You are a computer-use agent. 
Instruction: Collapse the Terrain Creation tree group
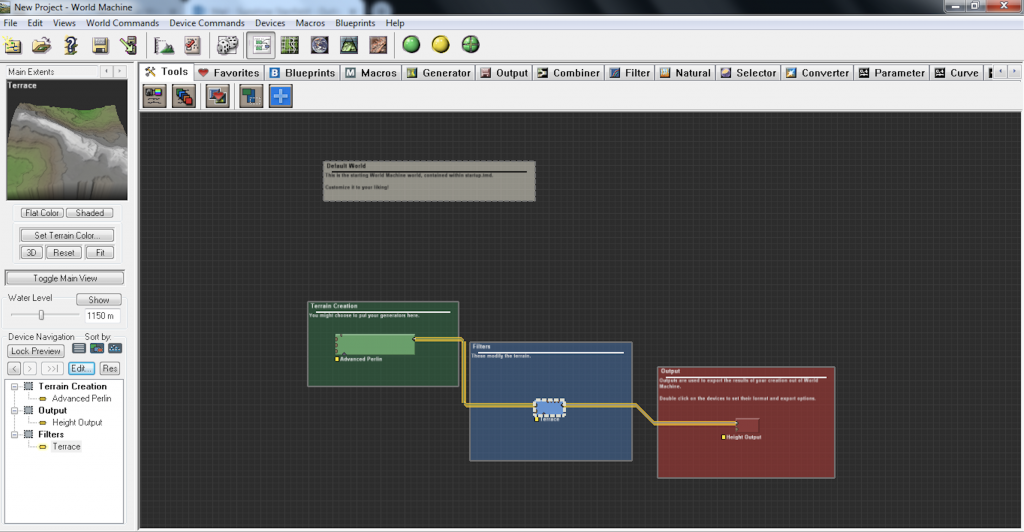(14, 386)
